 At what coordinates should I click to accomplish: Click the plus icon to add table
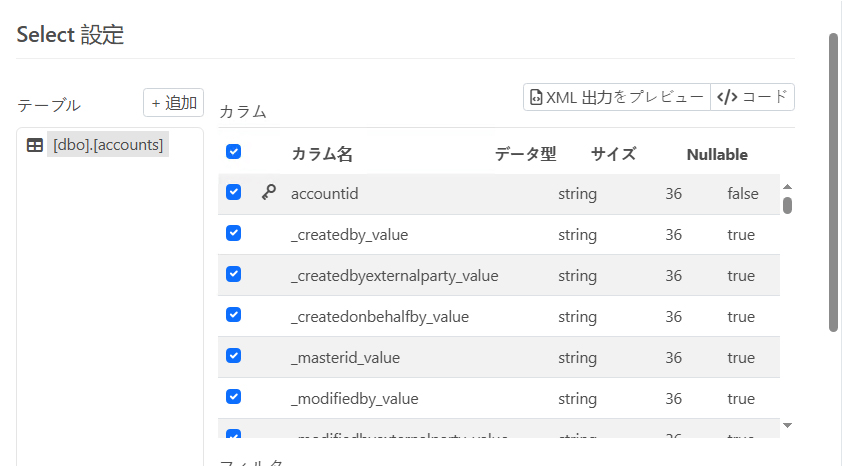click(x=156, y=103)
